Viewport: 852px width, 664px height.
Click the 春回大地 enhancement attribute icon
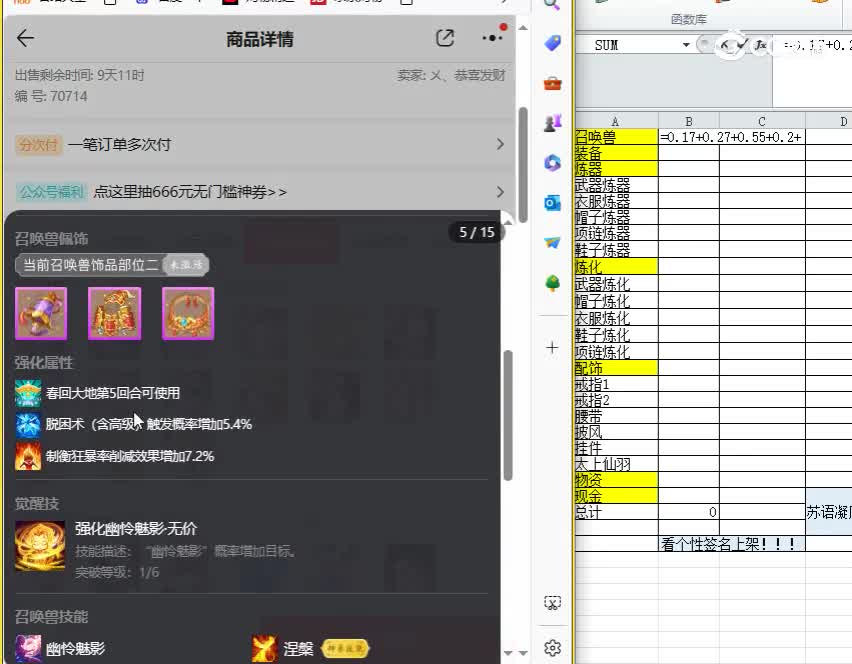click(27, 393)
